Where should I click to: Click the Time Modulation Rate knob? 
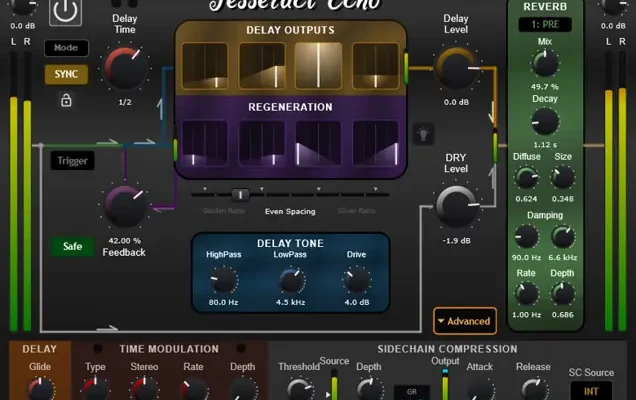[193, 389]
